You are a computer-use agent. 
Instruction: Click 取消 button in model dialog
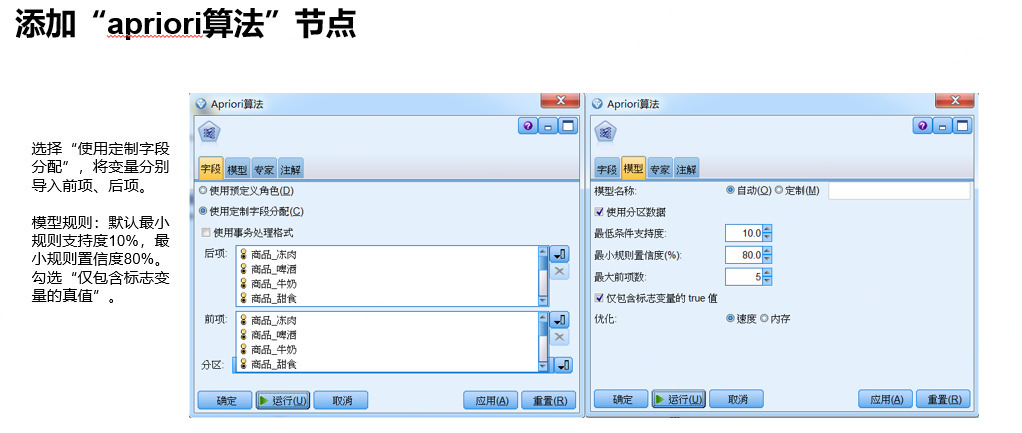pos(737,399)
